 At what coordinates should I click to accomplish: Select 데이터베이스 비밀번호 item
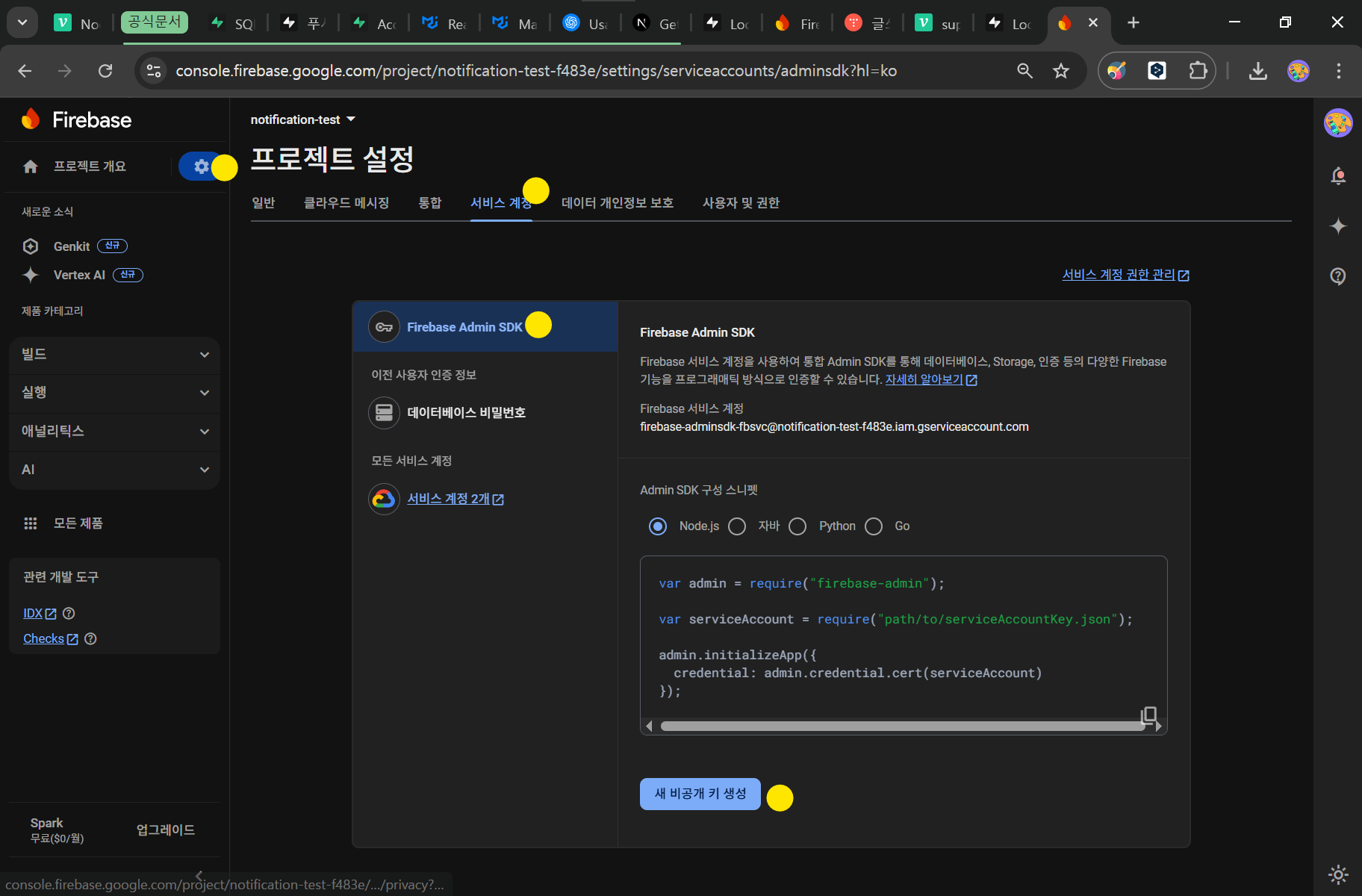tap(485, 413)
